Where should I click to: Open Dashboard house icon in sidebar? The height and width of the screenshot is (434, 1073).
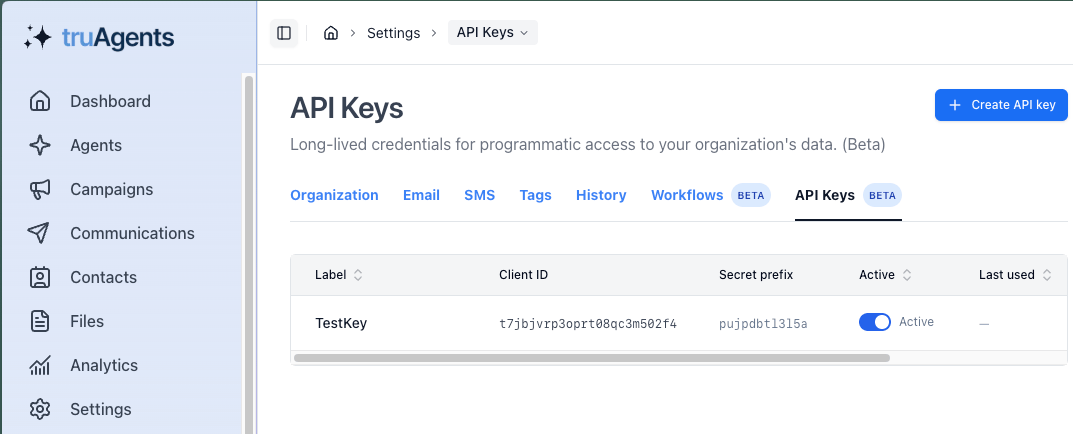(x=40, y=101)
